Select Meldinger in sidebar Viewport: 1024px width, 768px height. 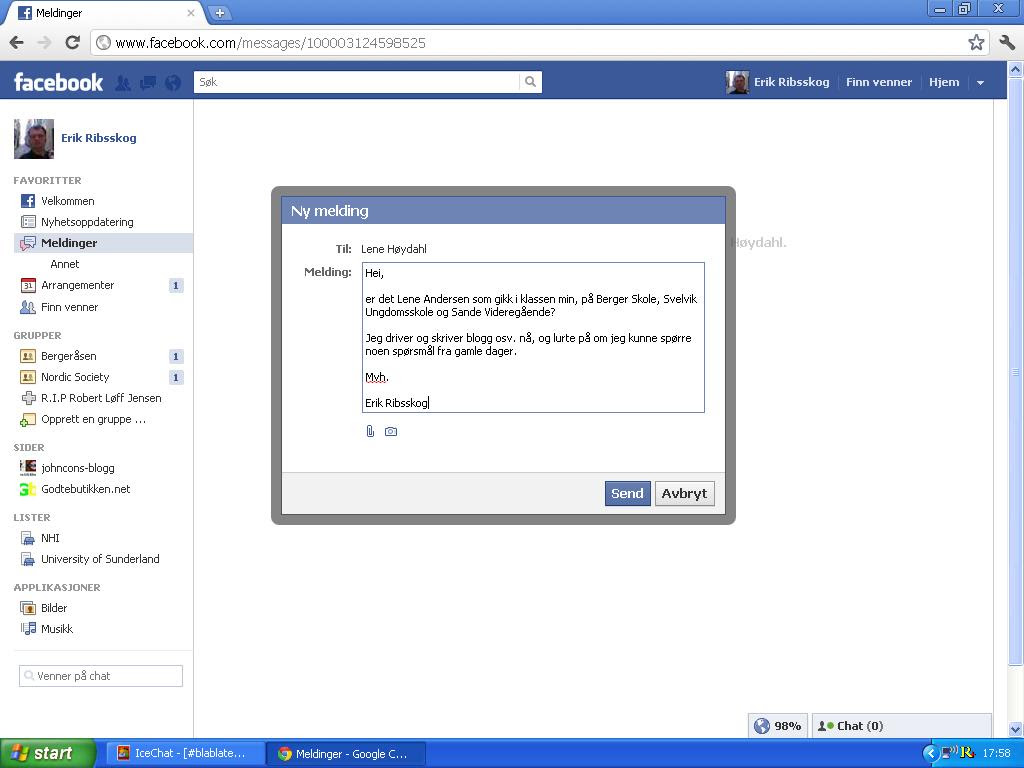(103, 243)
